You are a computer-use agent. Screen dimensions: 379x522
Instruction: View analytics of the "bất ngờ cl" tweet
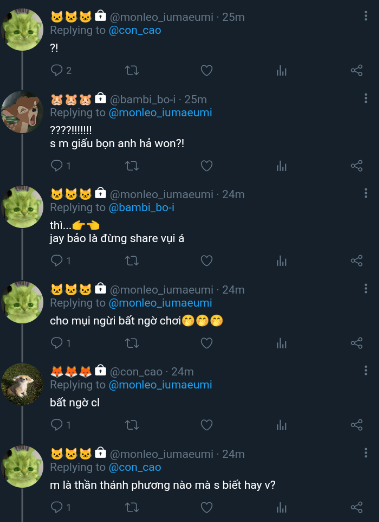pyautogui.click(x=281, y=425)
